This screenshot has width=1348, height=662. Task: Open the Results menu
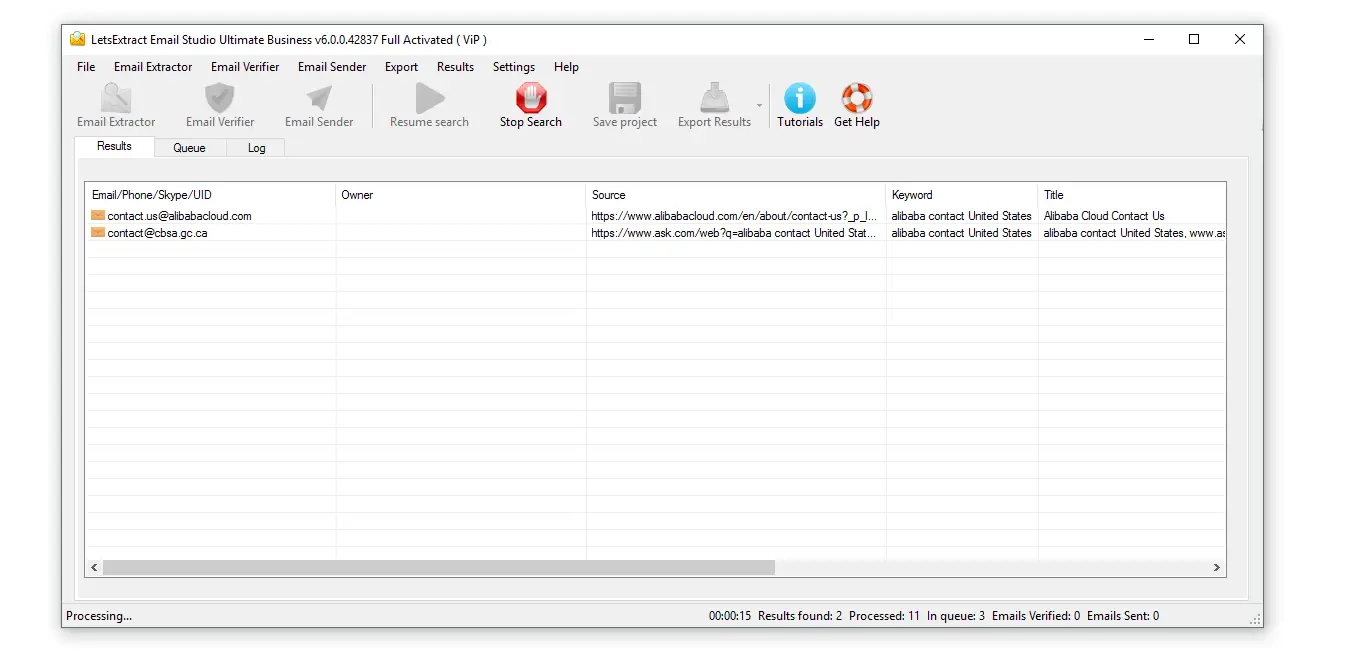tap(455, 67)
